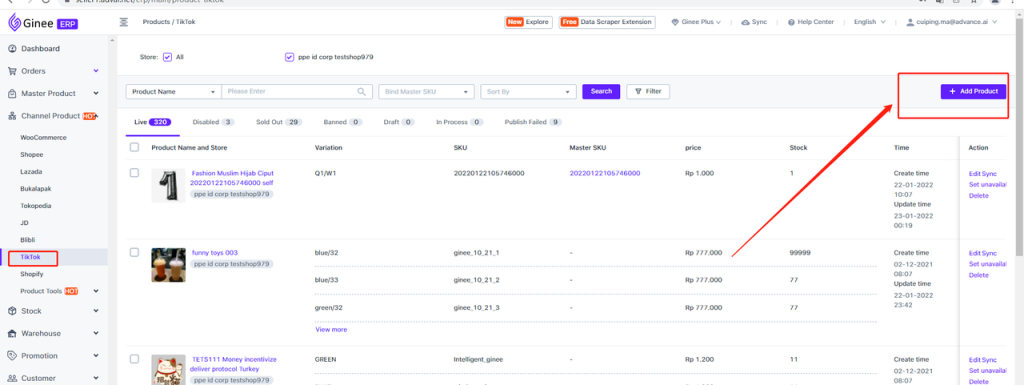Click the Promotion tag icon
Viewport: 1024px width, 385px height.
click(x=12, y=356)
